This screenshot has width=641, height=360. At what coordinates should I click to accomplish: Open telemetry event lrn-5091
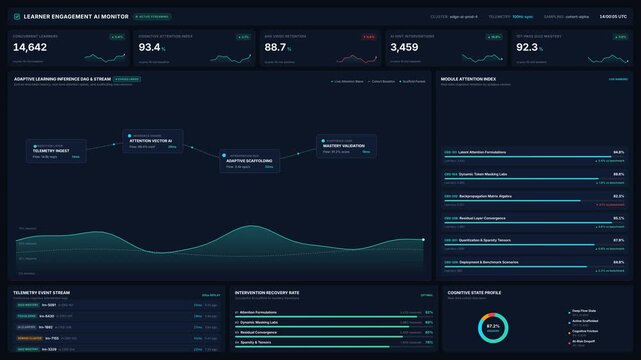tap(117, 305)
